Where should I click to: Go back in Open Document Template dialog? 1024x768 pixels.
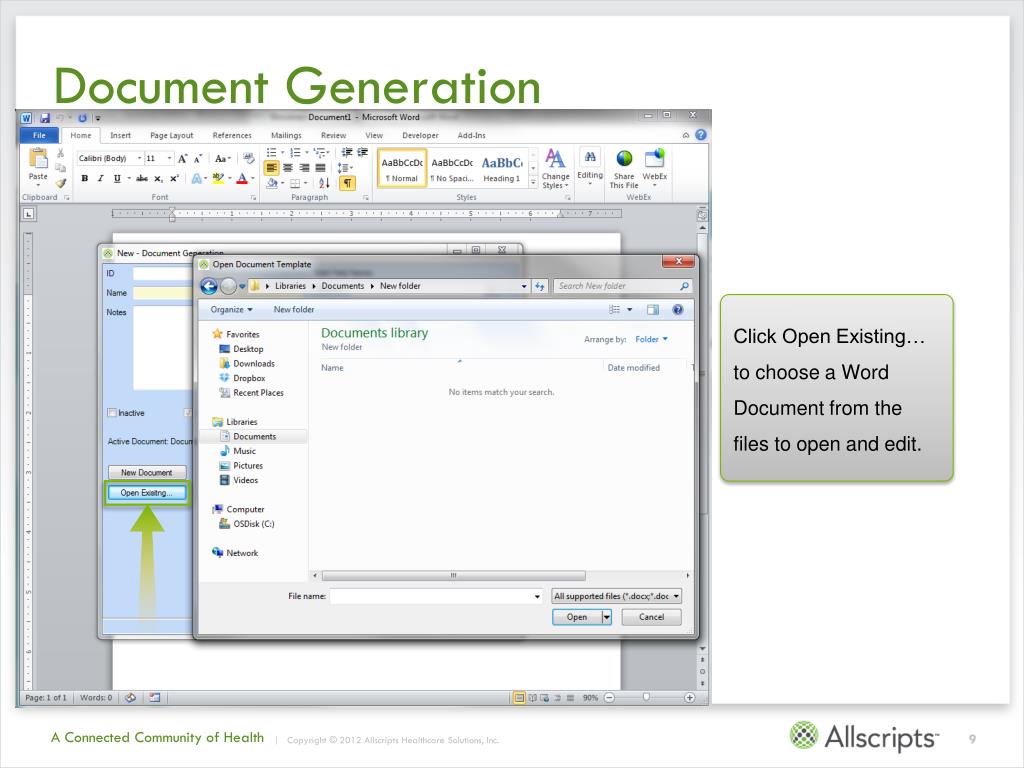209,286
